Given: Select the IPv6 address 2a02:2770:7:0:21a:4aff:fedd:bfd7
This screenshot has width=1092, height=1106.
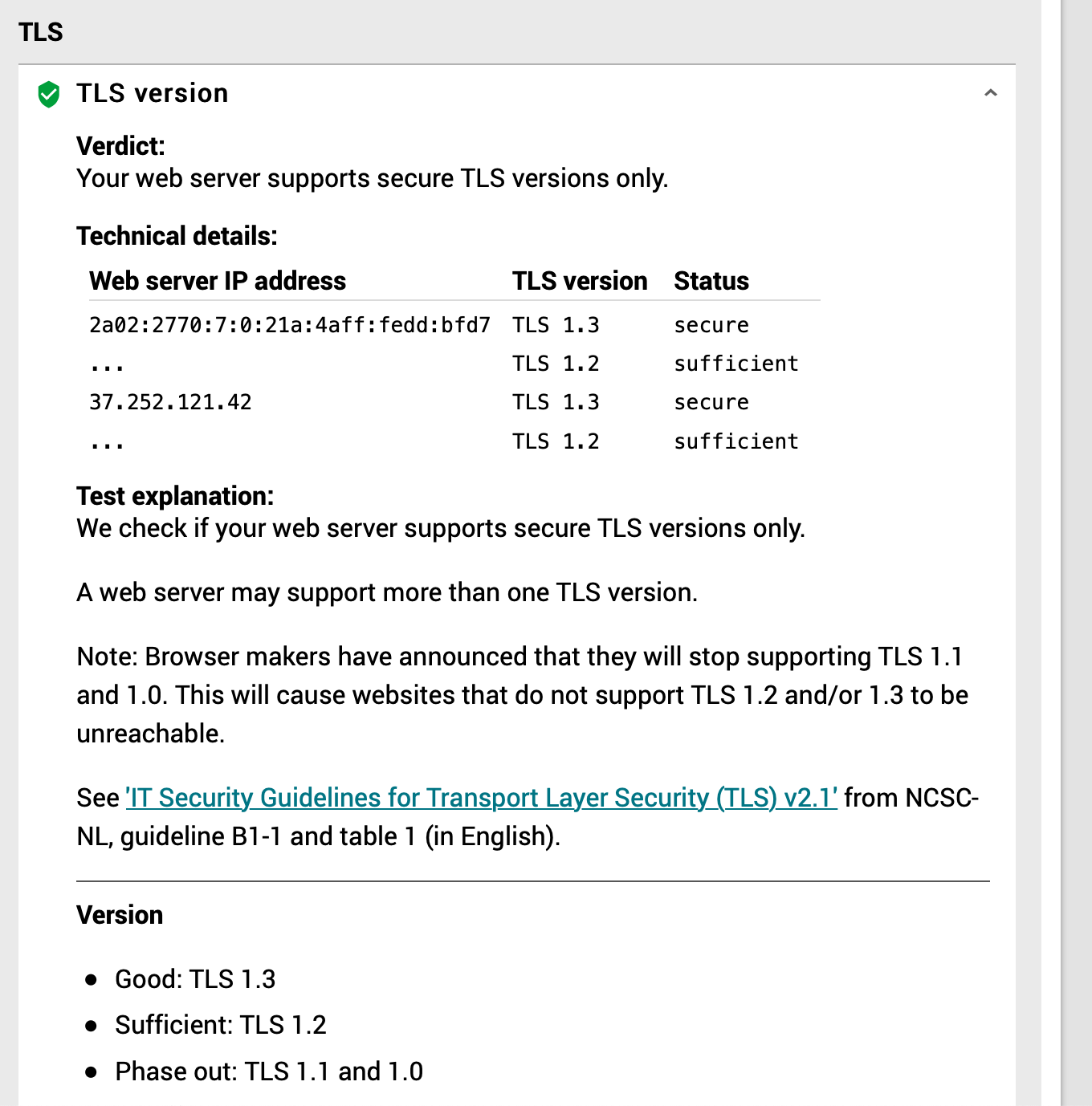Looking at the screenshot, I should (x=291, y=324).
